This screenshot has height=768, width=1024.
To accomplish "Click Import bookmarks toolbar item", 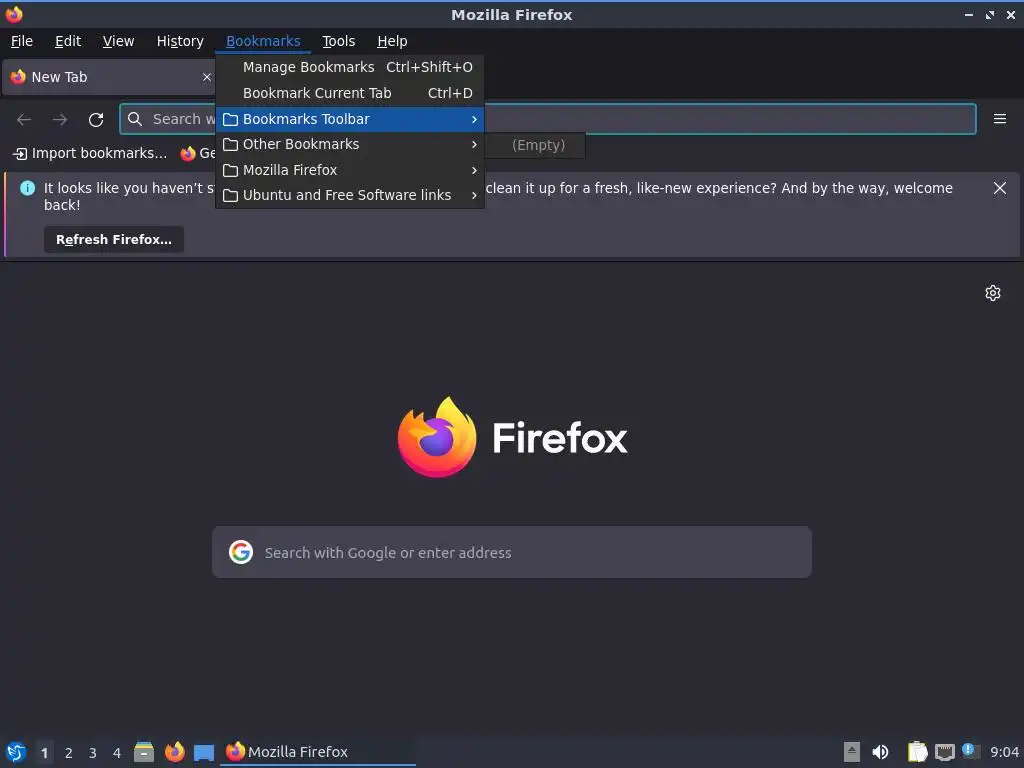I will tap(90, 153).
